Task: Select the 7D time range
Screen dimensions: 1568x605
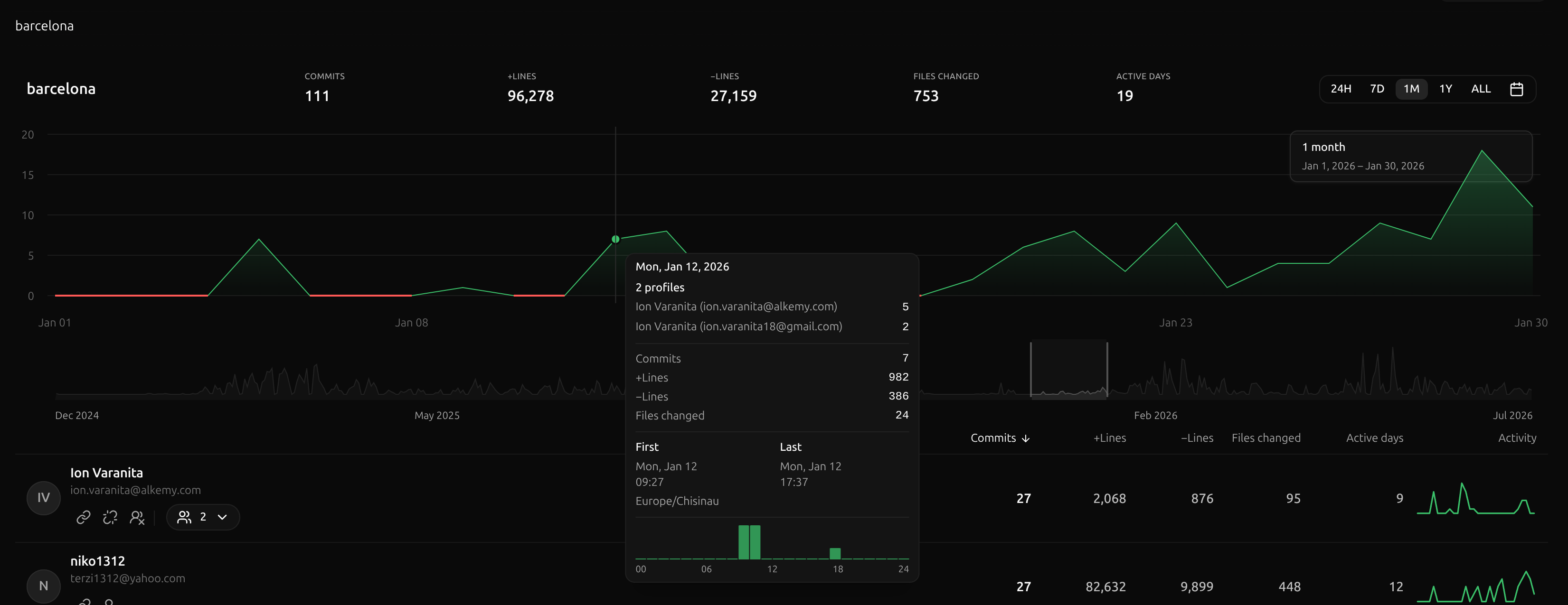Action: pyautogui.click(x=1377, y=89)
